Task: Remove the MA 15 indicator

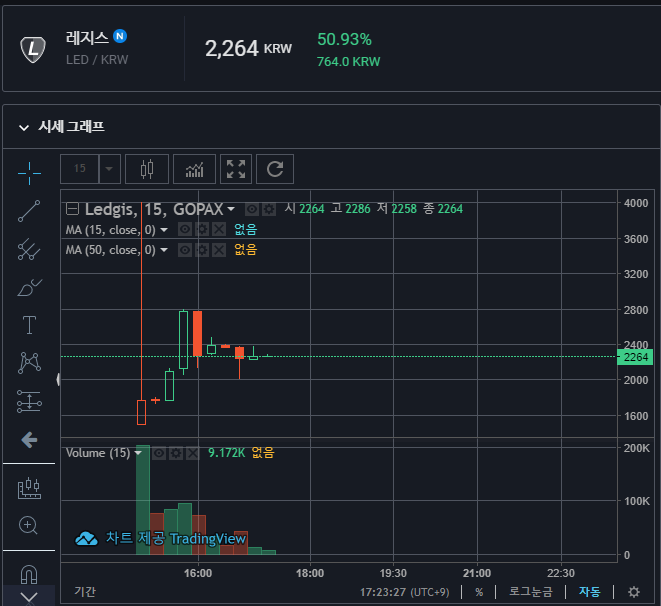Action: (x=219, y=229)
